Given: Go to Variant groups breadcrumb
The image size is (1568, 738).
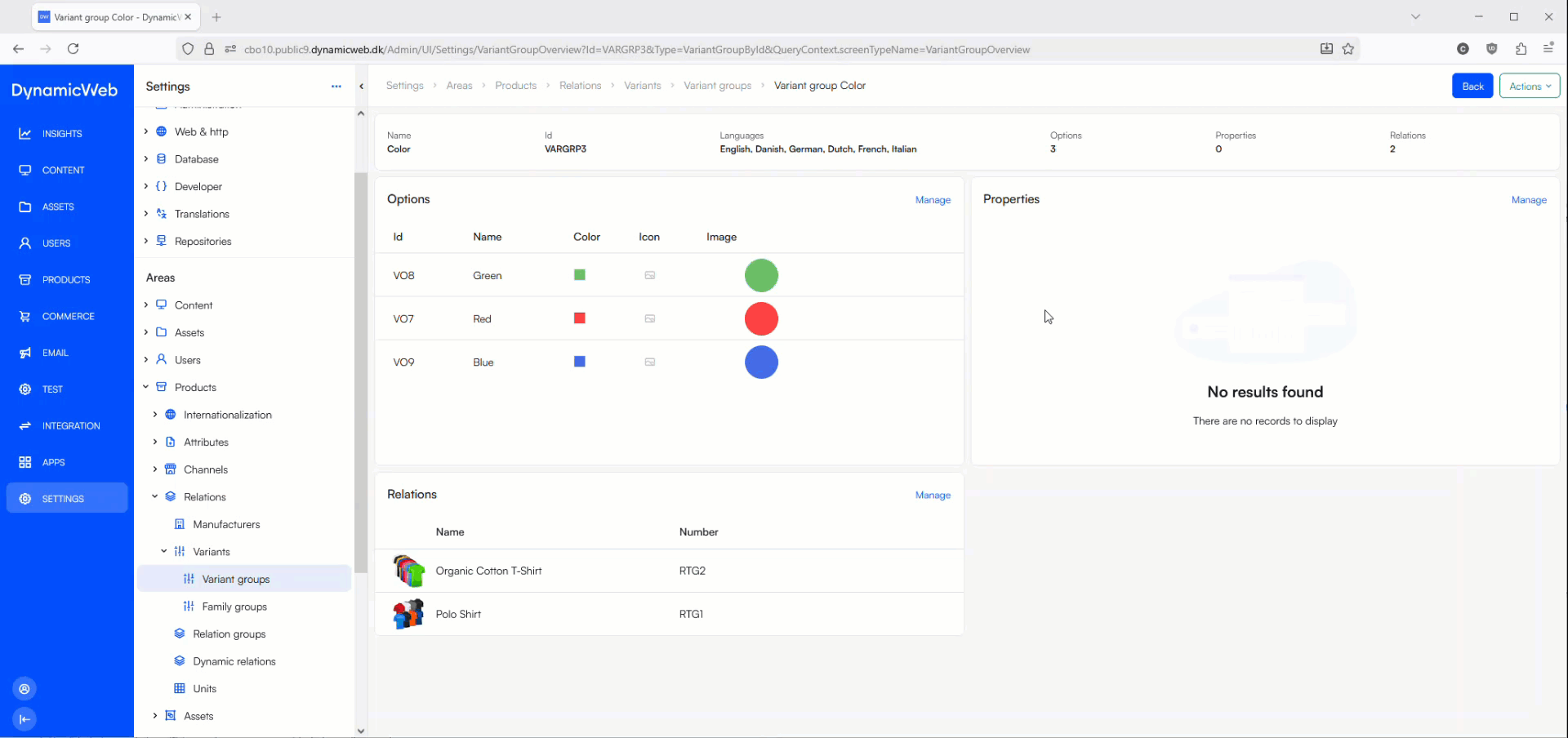Looking at the screenshot, I should [717, 86].
